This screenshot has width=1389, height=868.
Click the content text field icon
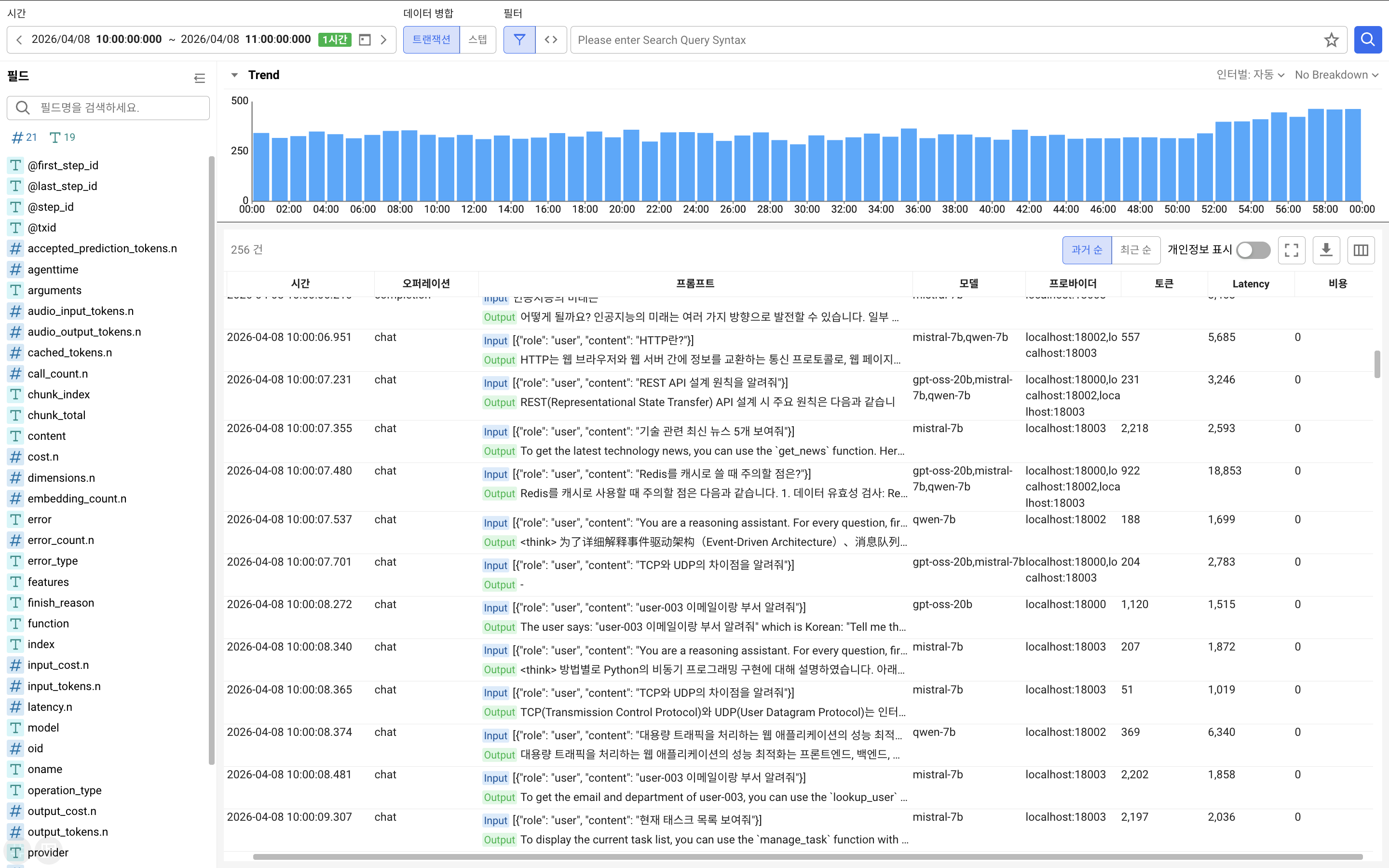[x=15, y=436]
